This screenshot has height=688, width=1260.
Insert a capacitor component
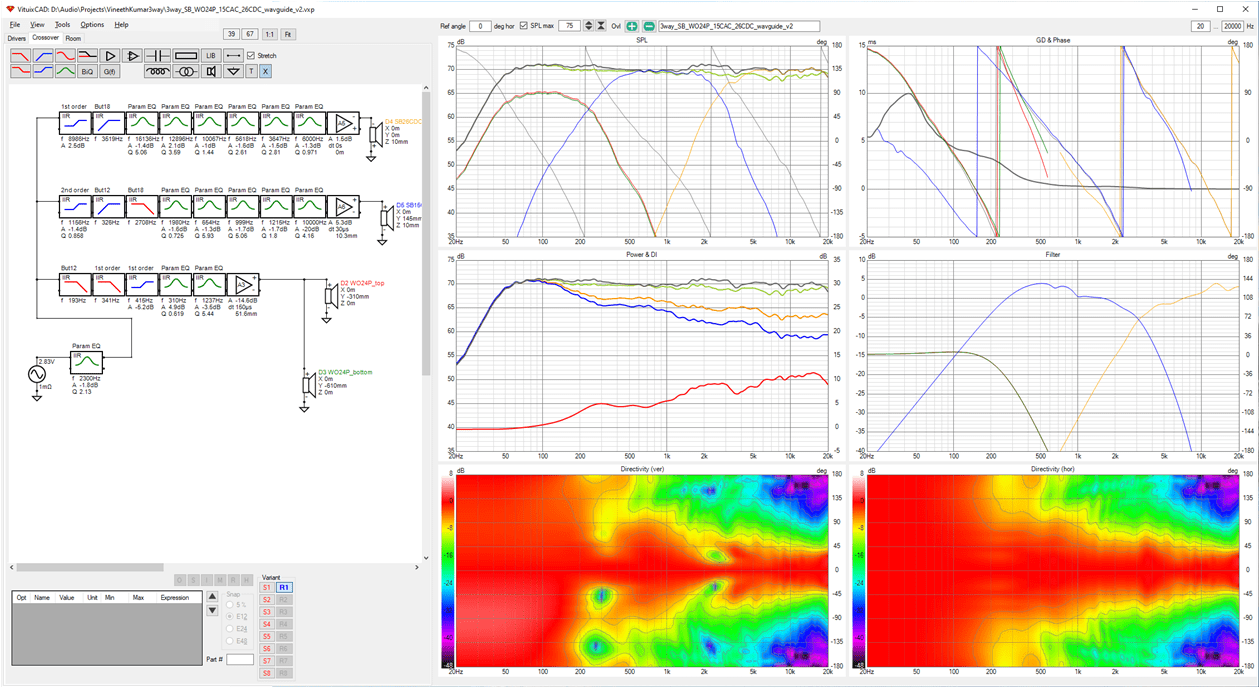point(157,56)
